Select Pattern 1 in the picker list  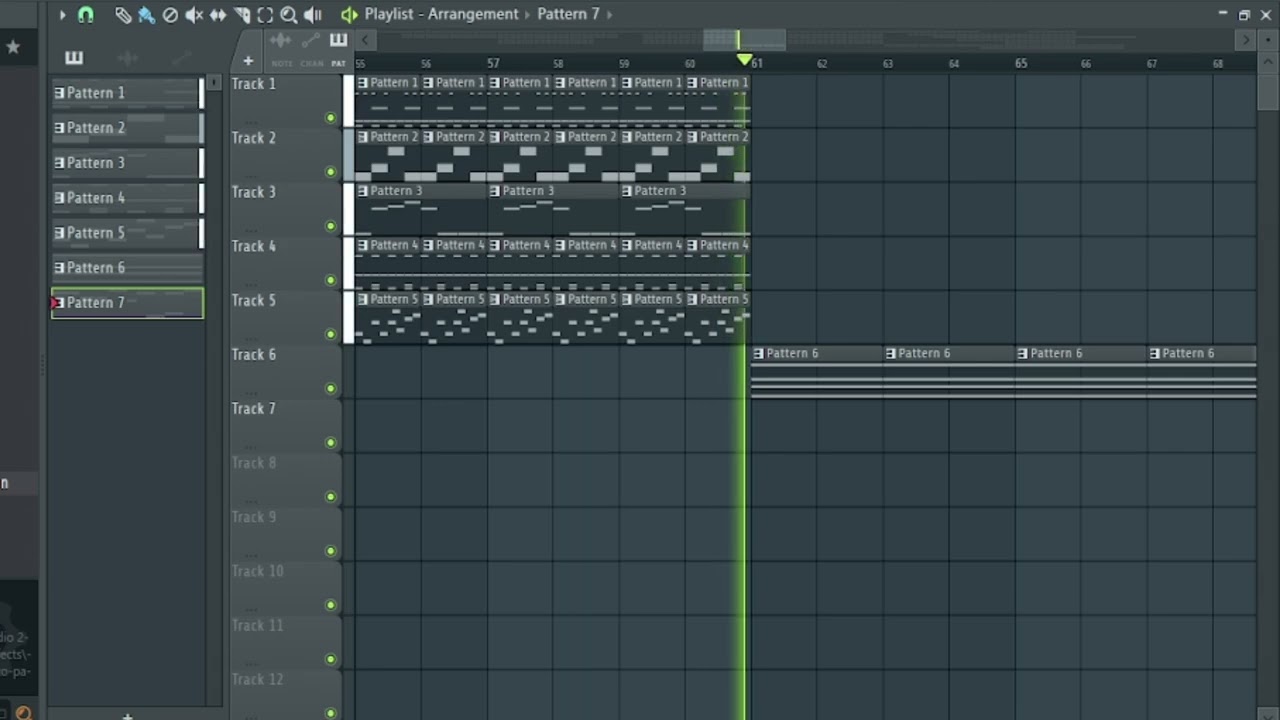[127, 93]
